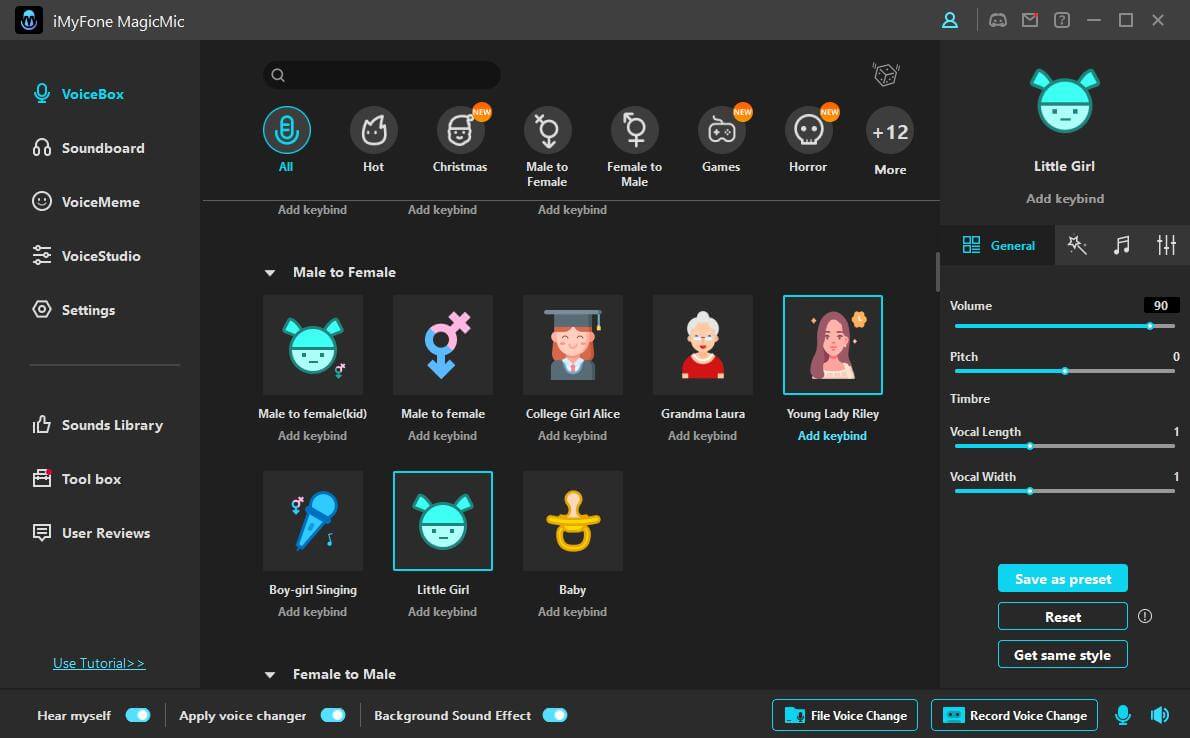Choose the Little Girl voice tile
This screenshot has width=1190, height=738.
point(442,521)
